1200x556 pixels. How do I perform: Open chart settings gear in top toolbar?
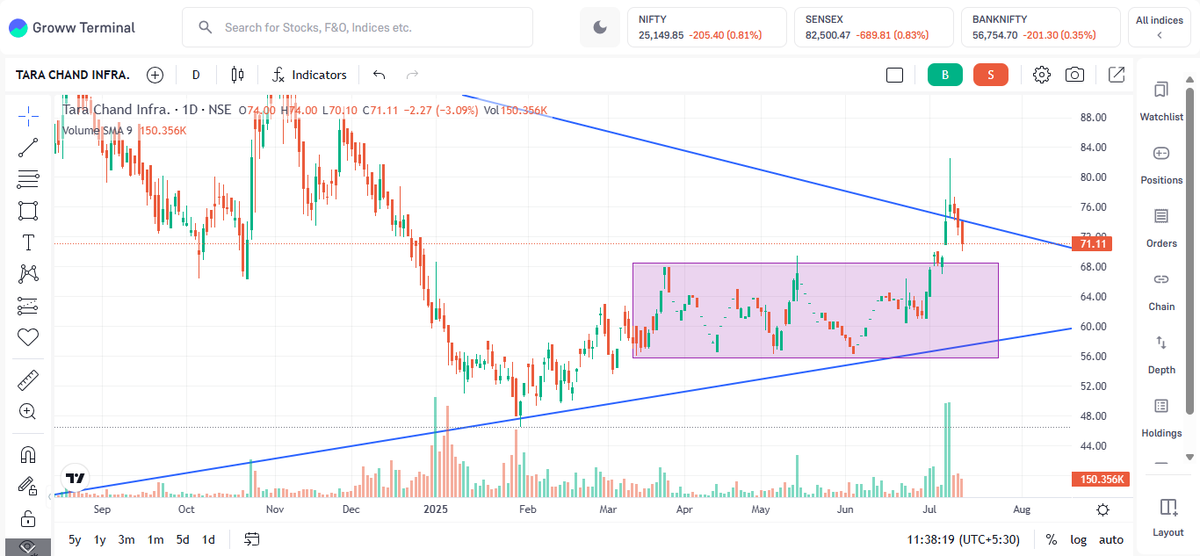click(x=1042, y=75)
